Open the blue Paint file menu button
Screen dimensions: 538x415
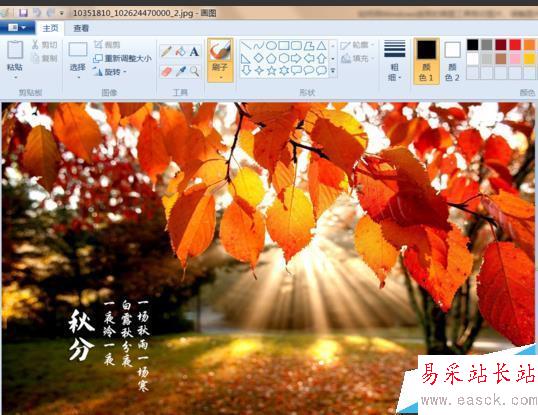[x=17, y=27]
